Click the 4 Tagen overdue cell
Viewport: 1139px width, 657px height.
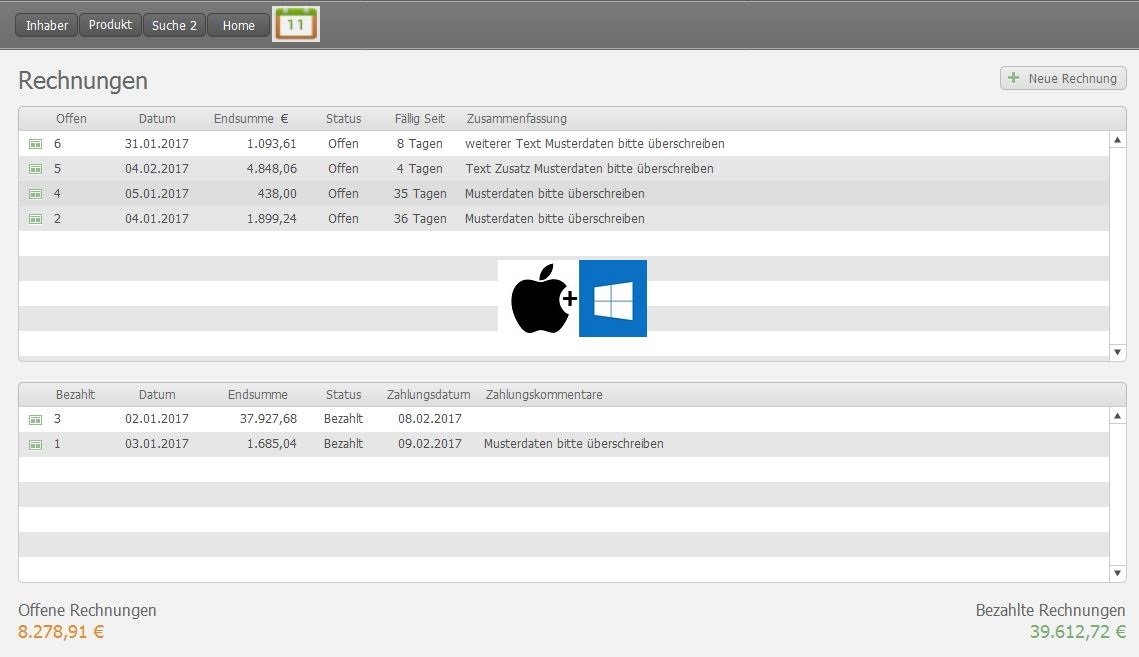(x=419, y=169)
